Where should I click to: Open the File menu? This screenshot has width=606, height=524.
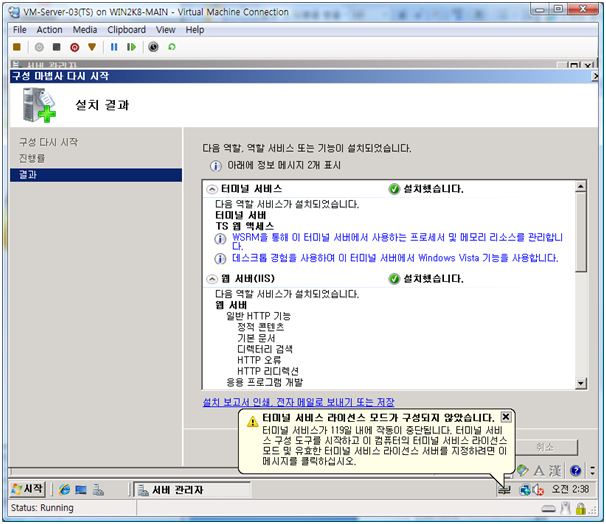tap(20, 30)
